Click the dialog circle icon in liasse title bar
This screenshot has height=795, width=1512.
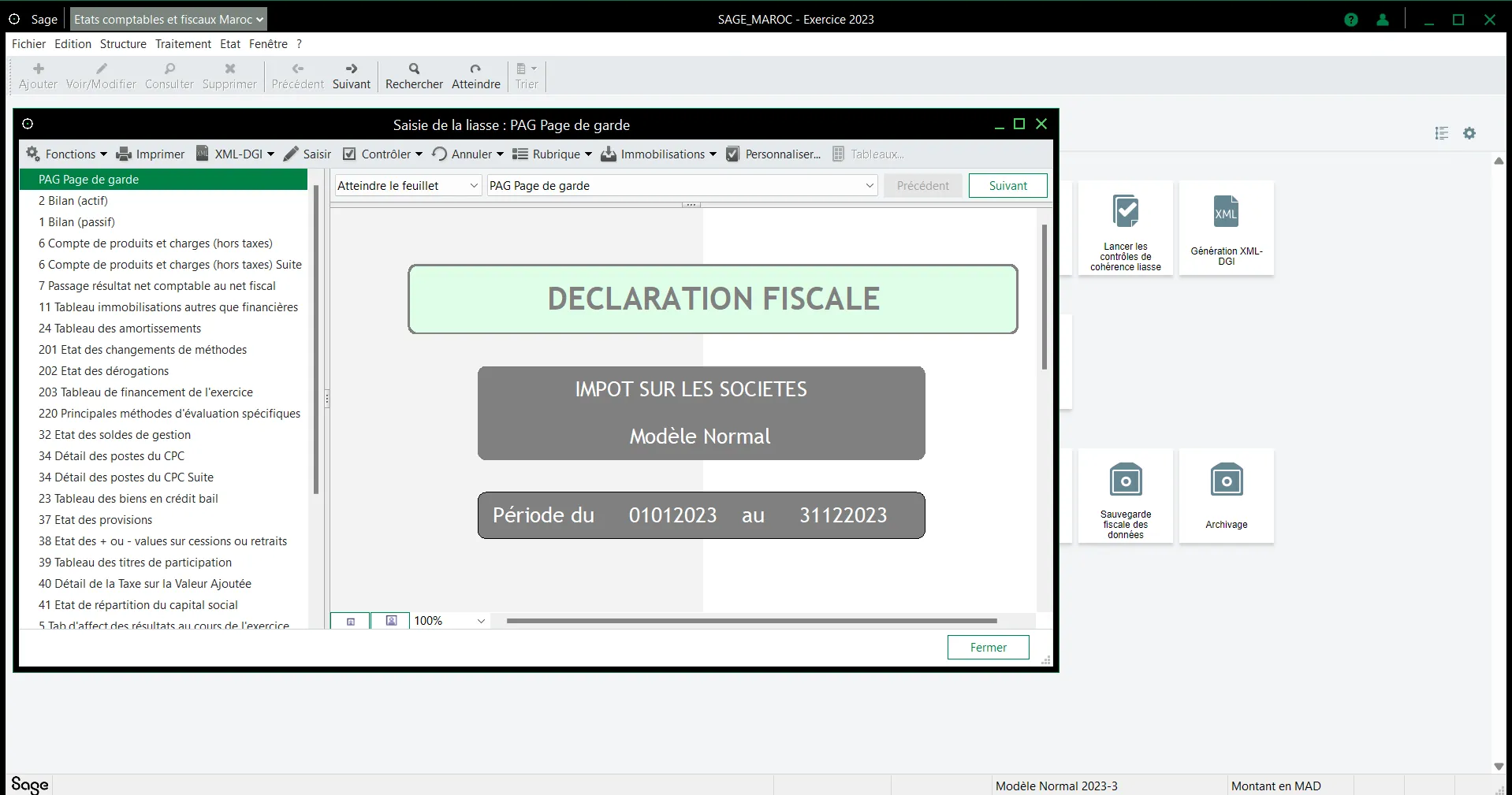[x=28, y=124]
